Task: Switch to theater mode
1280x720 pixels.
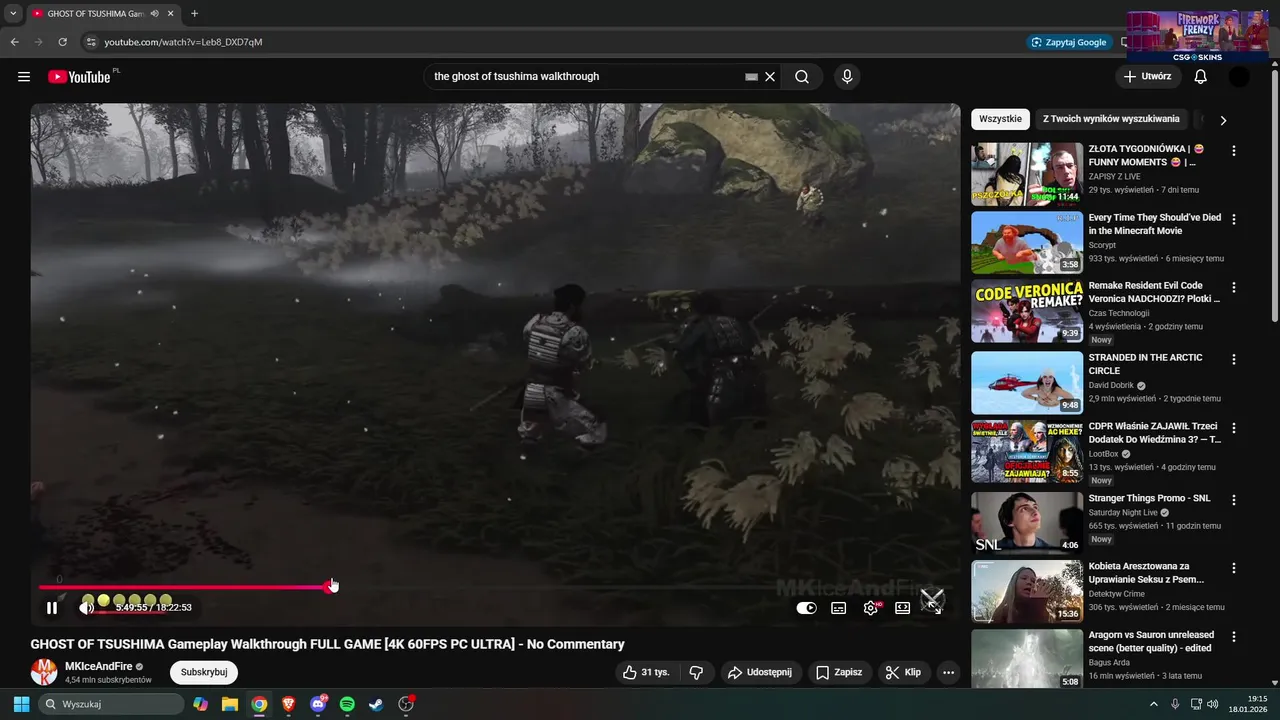Action: point(902,608)
